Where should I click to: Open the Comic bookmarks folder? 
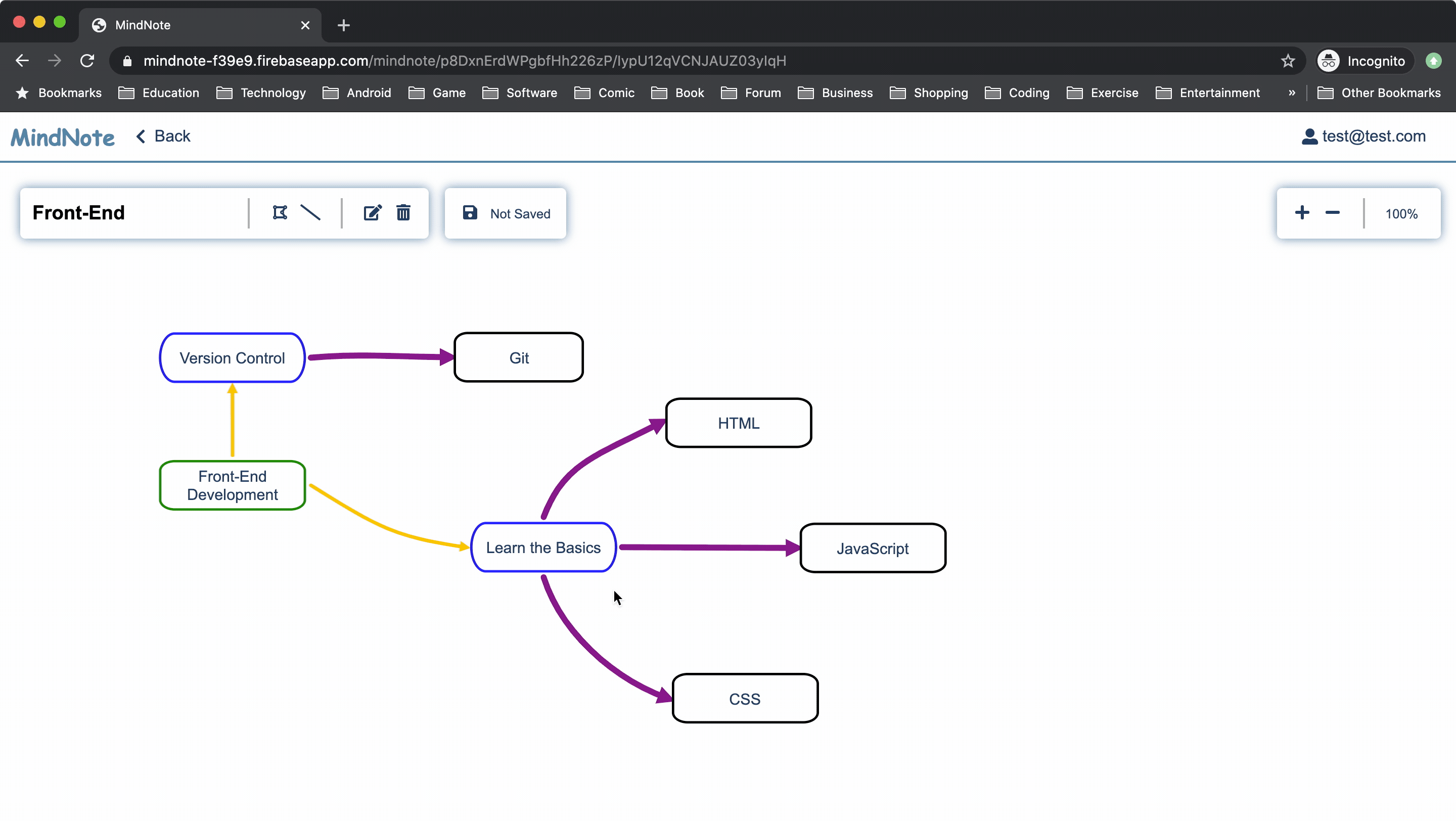(604, 93)
